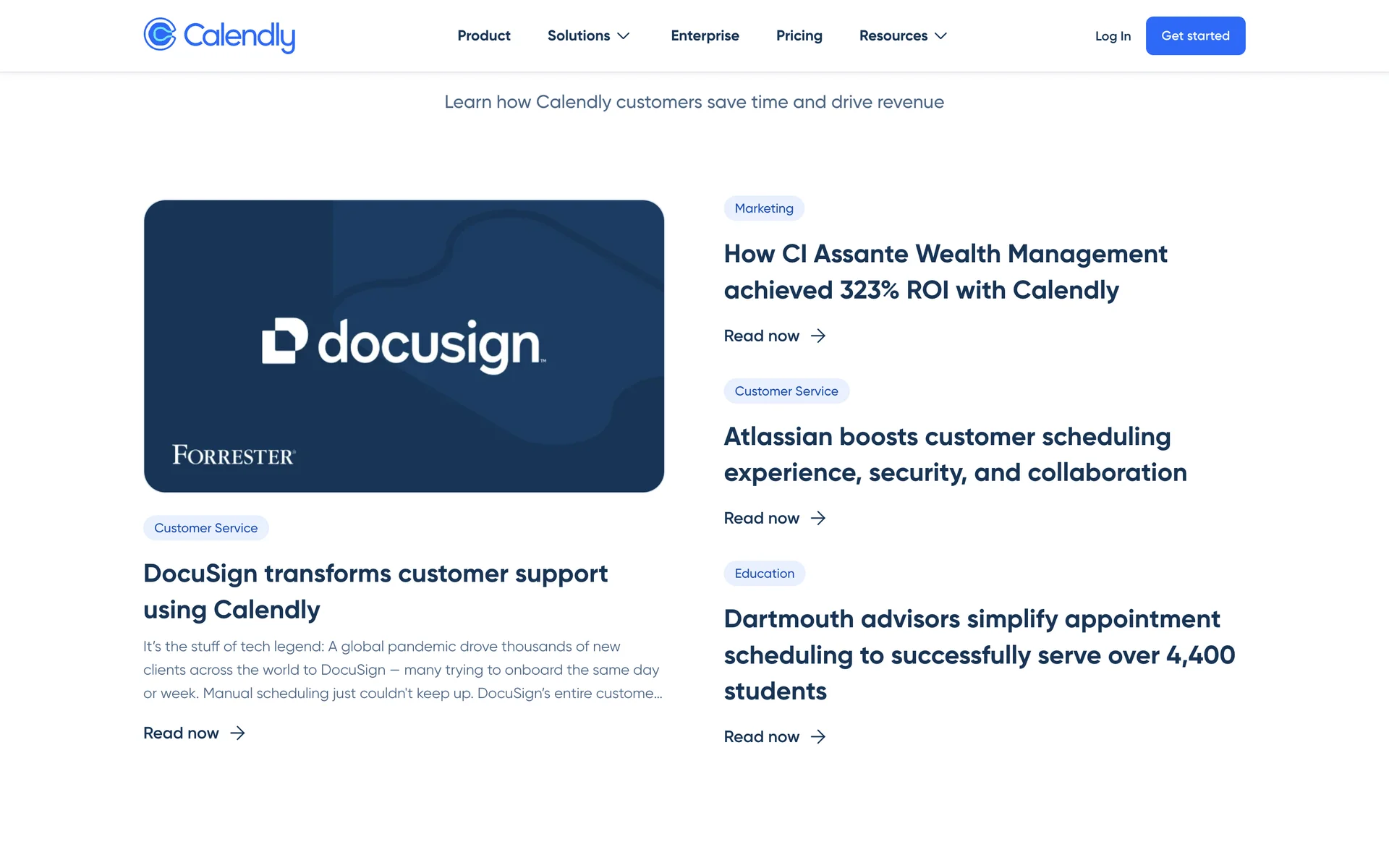
Task: Expand the Solutions dropdown chevron
Action: click(x=624, y=35)
